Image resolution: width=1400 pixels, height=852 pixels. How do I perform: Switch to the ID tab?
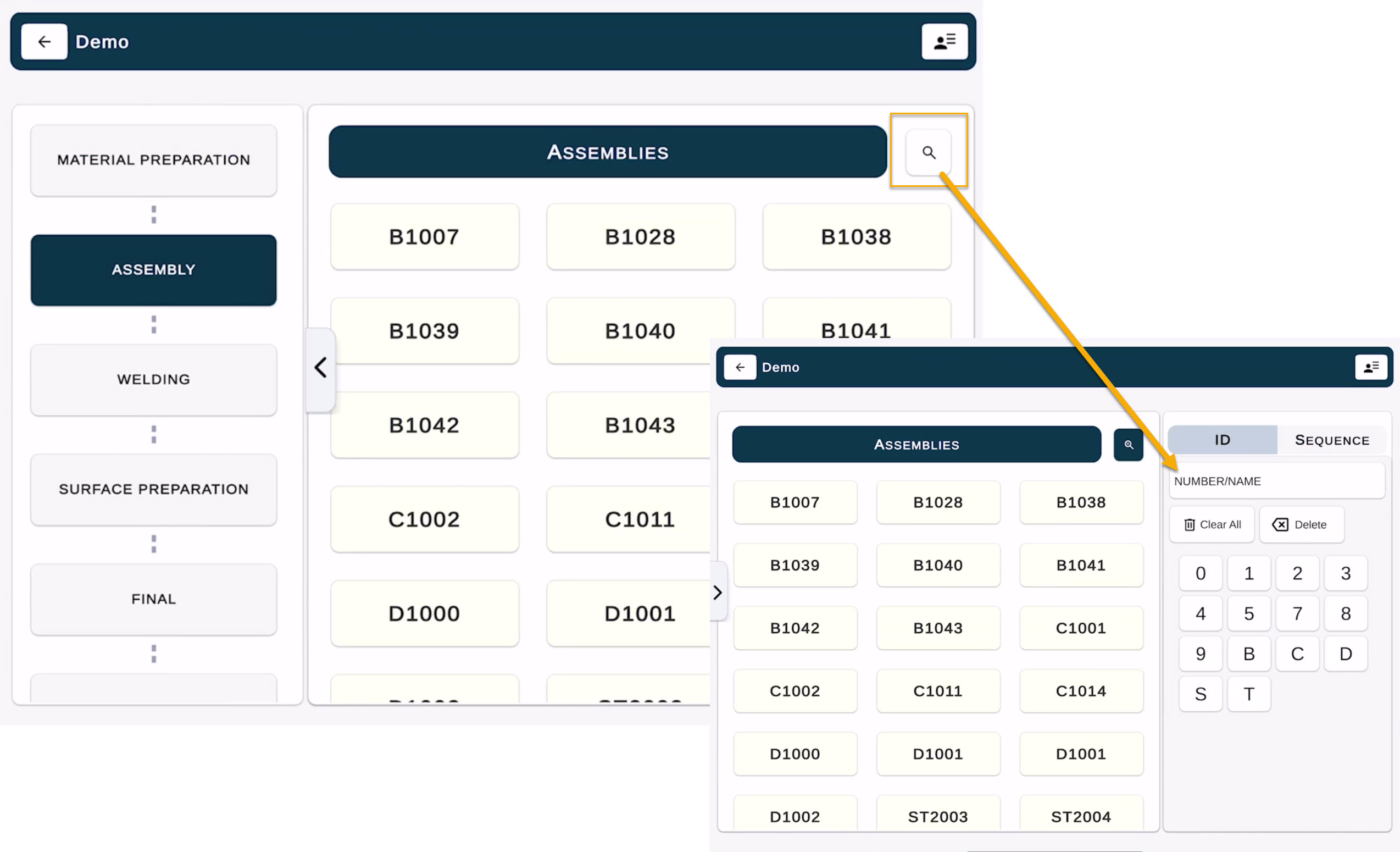1221,440
